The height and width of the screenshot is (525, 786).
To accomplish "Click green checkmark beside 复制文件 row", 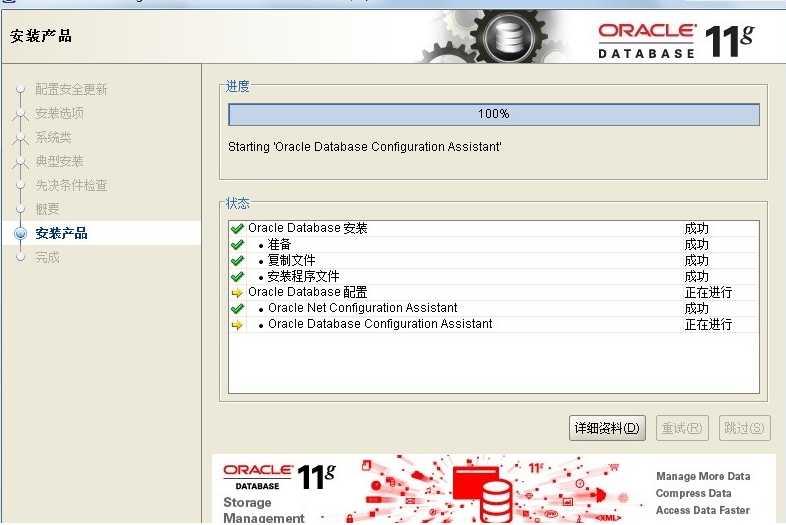I will [237, 261].
